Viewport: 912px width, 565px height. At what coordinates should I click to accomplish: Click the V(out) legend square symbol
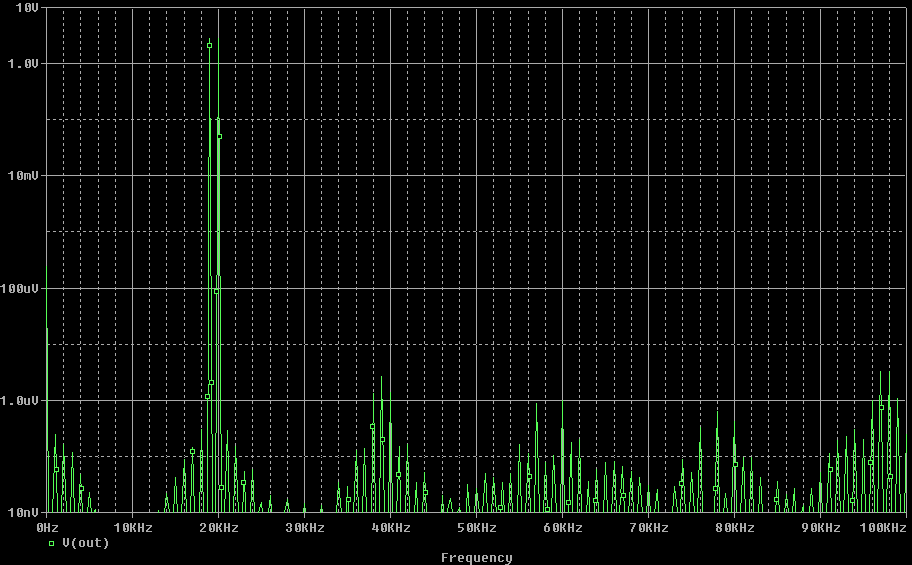tap(51, 543)
